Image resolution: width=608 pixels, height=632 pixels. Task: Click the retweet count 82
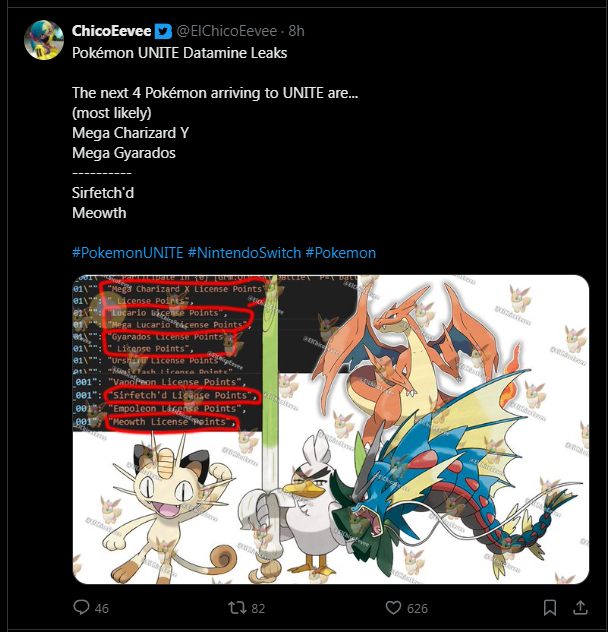tap(258, 608)
